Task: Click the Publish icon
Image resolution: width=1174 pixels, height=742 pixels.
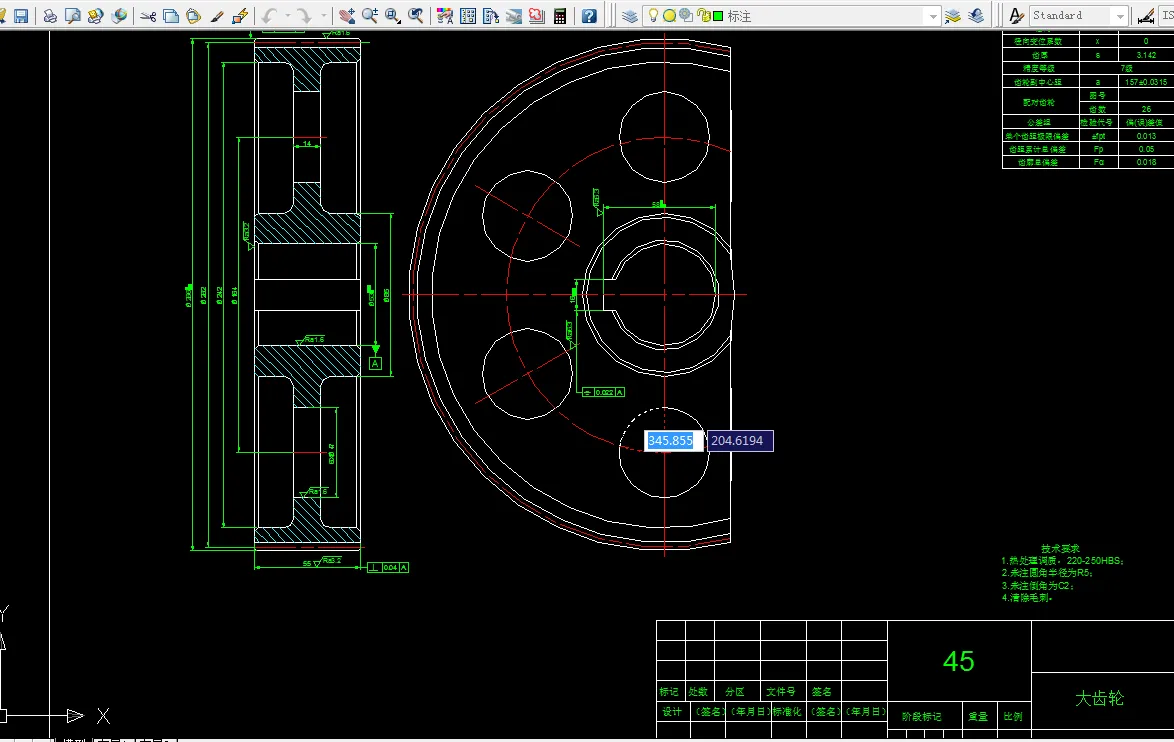Action: point(95,16)
